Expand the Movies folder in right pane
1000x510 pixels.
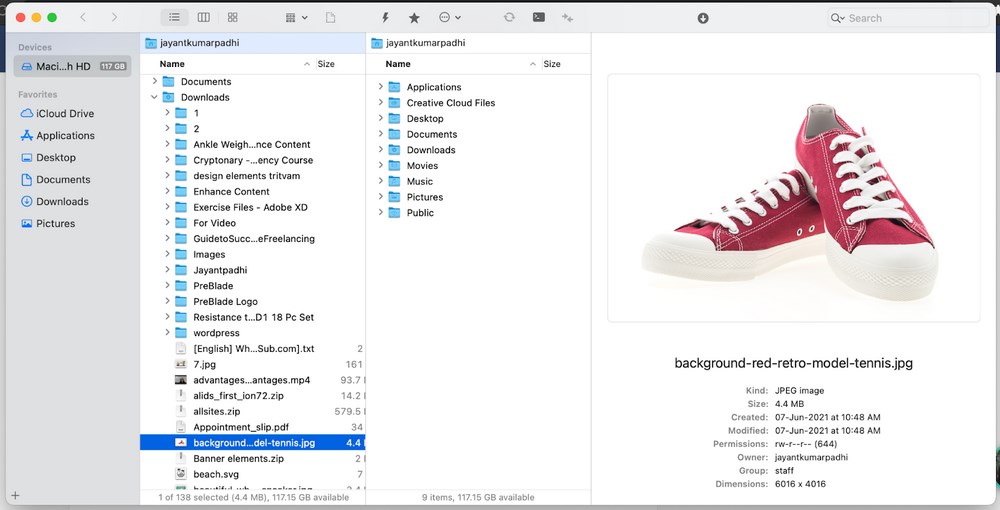(x=381, y=166)
